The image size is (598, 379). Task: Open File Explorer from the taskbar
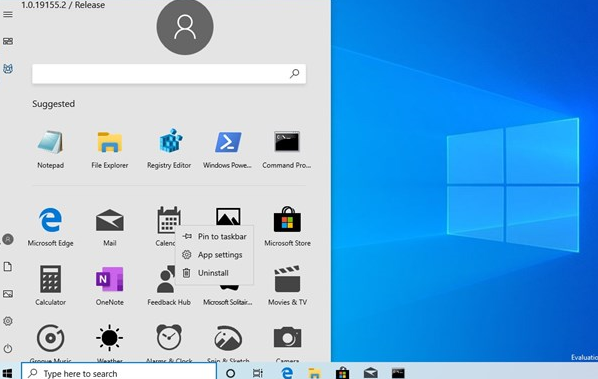click(x=315, y=373)
